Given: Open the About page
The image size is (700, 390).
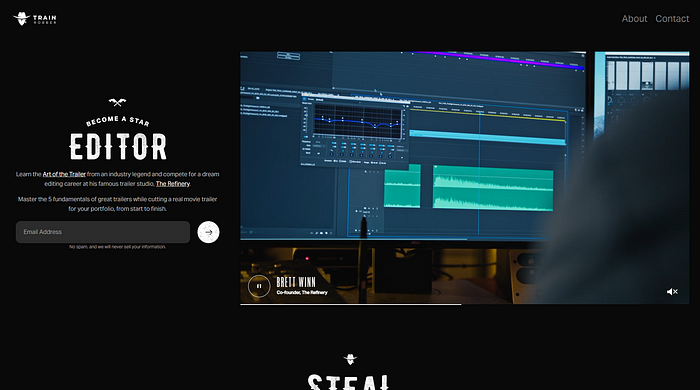Looking at the screenshot, I should pos(634,19).
